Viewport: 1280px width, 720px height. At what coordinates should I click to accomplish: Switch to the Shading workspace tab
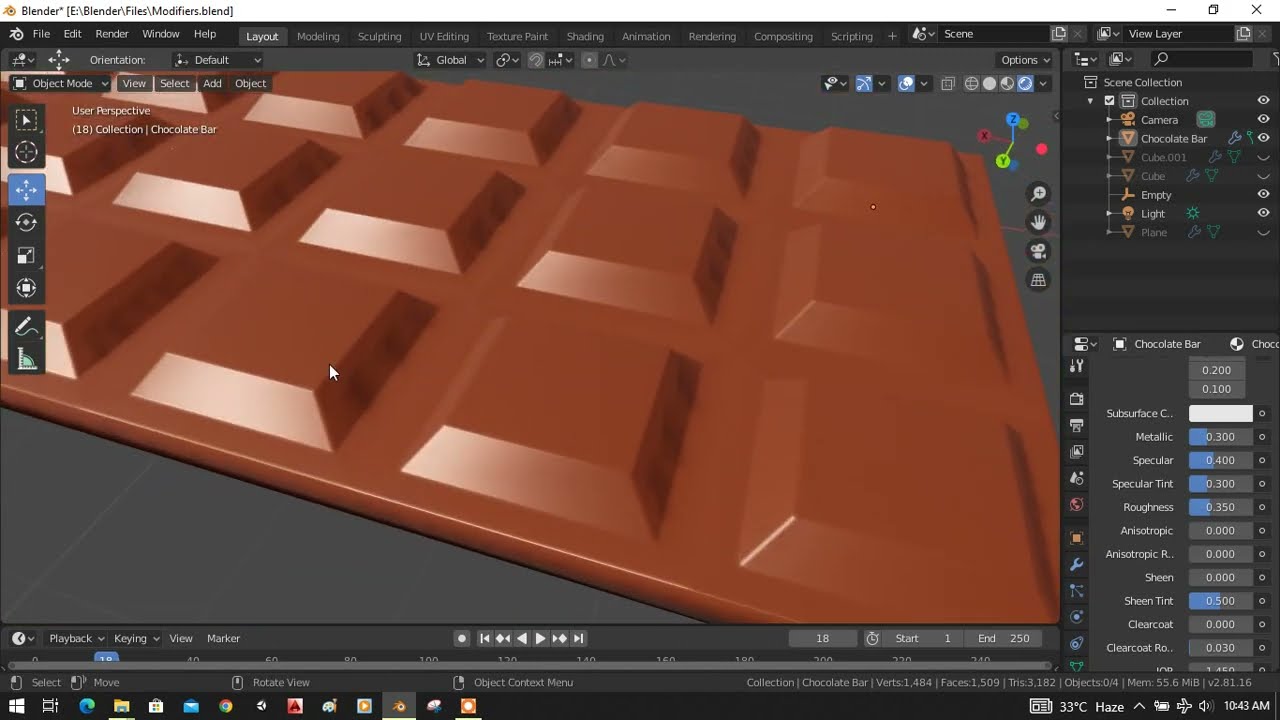click(585, 36)
